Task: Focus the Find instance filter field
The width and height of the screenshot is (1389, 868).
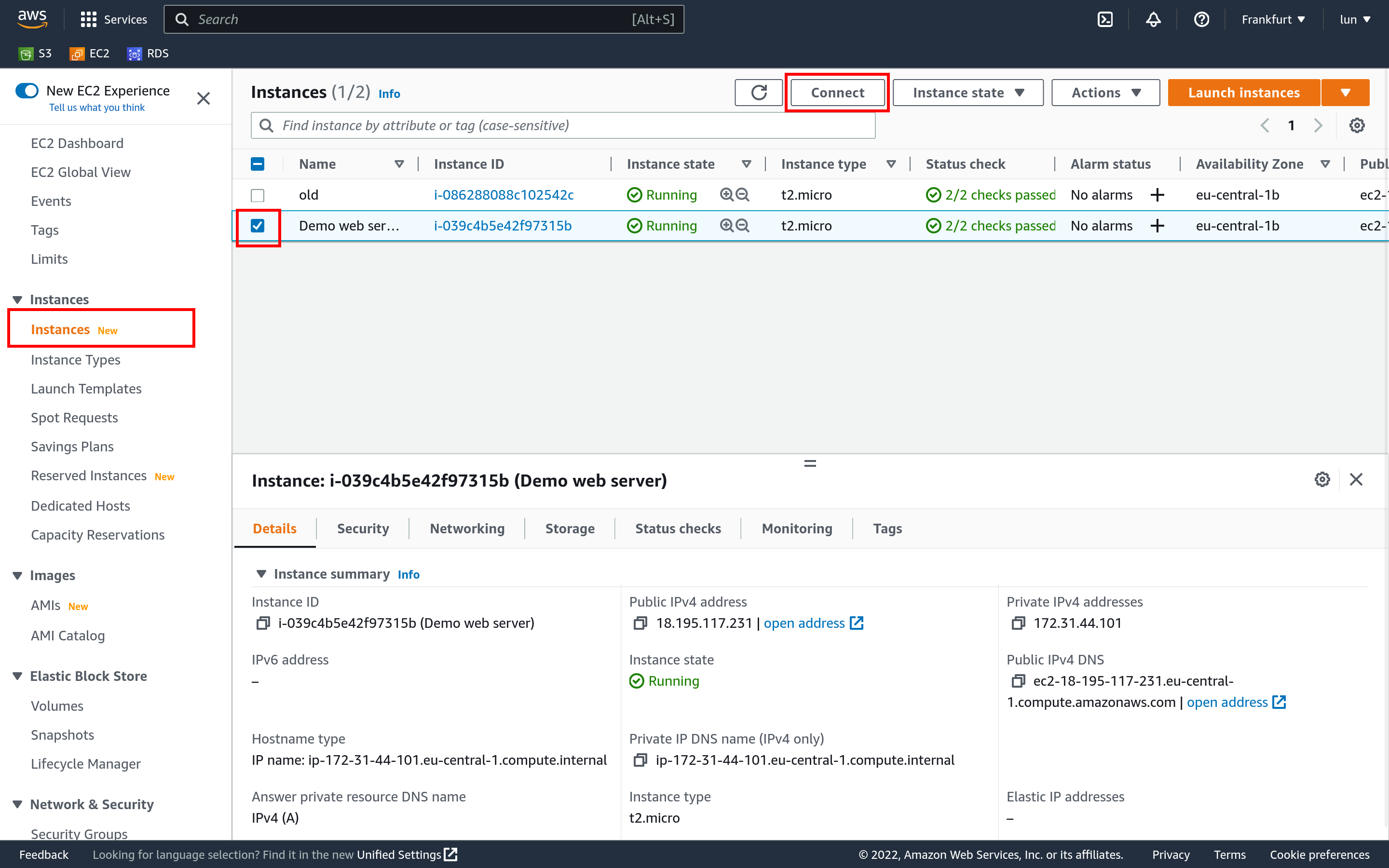Action: tap(563, 125)
